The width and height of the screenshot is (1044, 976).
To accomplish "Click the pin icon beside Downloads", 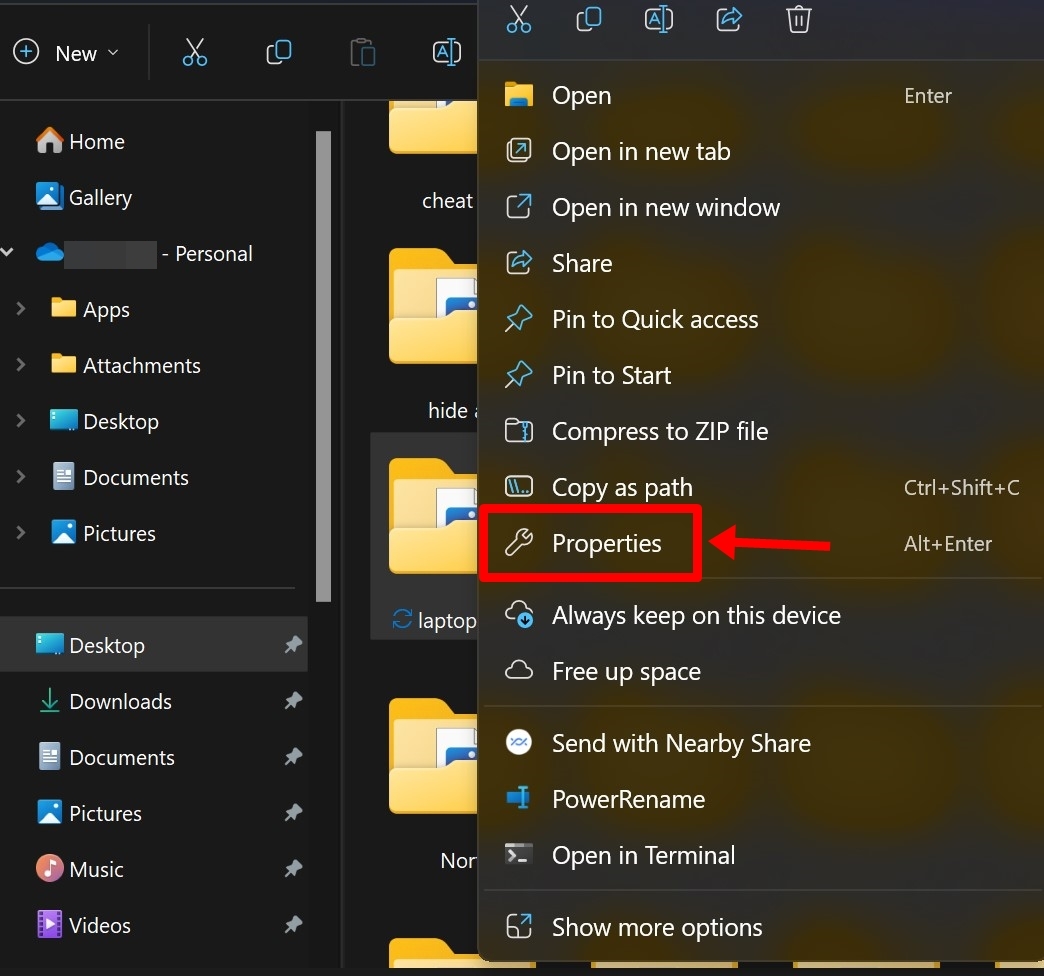I will [x=293, y=700].
